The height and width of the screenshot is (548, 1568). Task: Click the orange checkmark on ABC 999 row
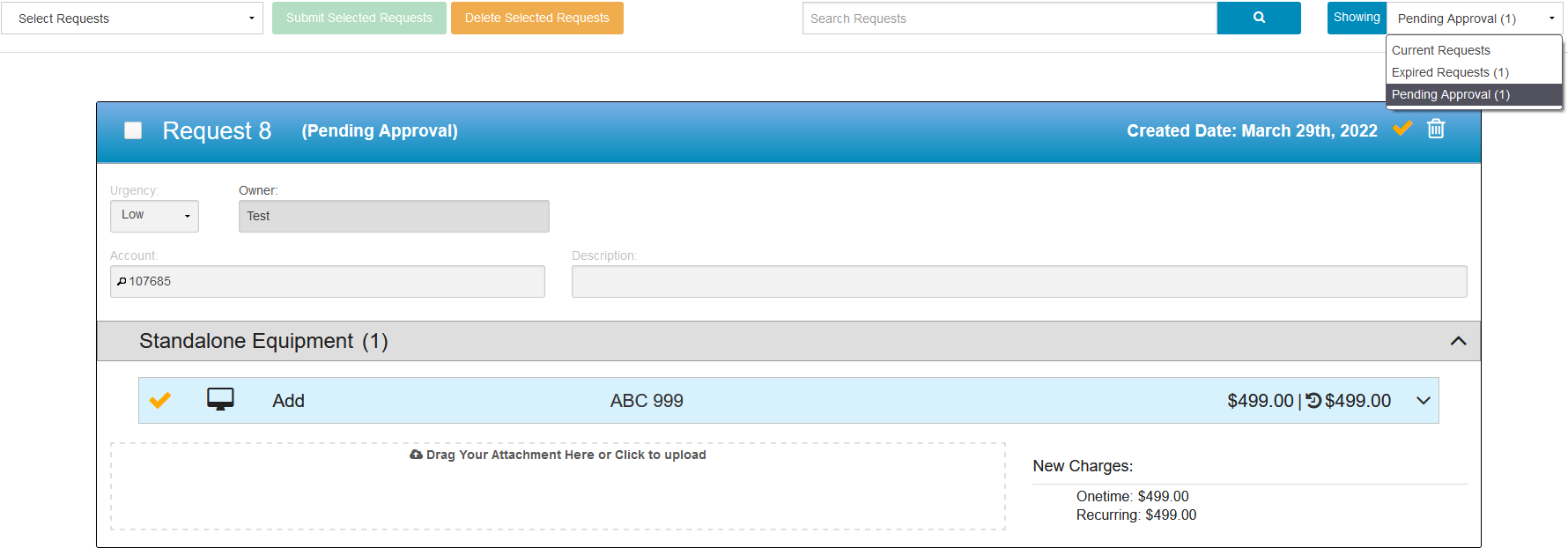pos(160,401)
